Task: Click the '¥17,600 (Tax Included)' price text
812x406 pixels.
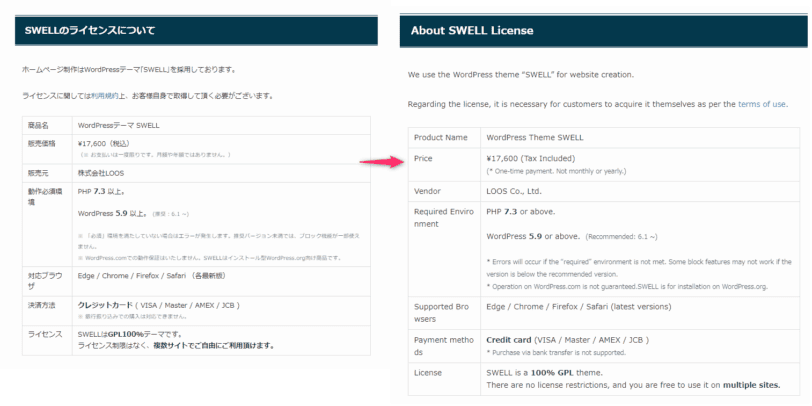Action: [530, 158]
